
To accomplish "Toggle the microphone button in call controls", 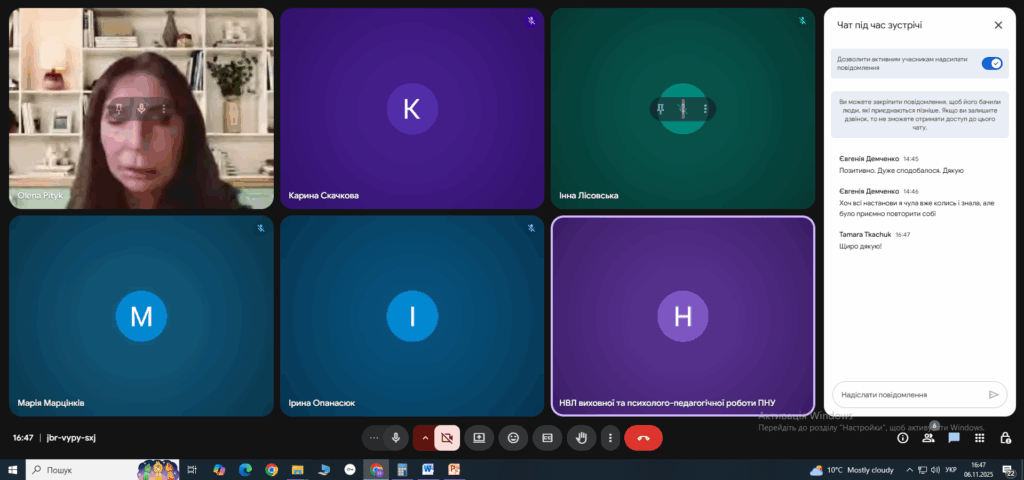I will point(396,438).
